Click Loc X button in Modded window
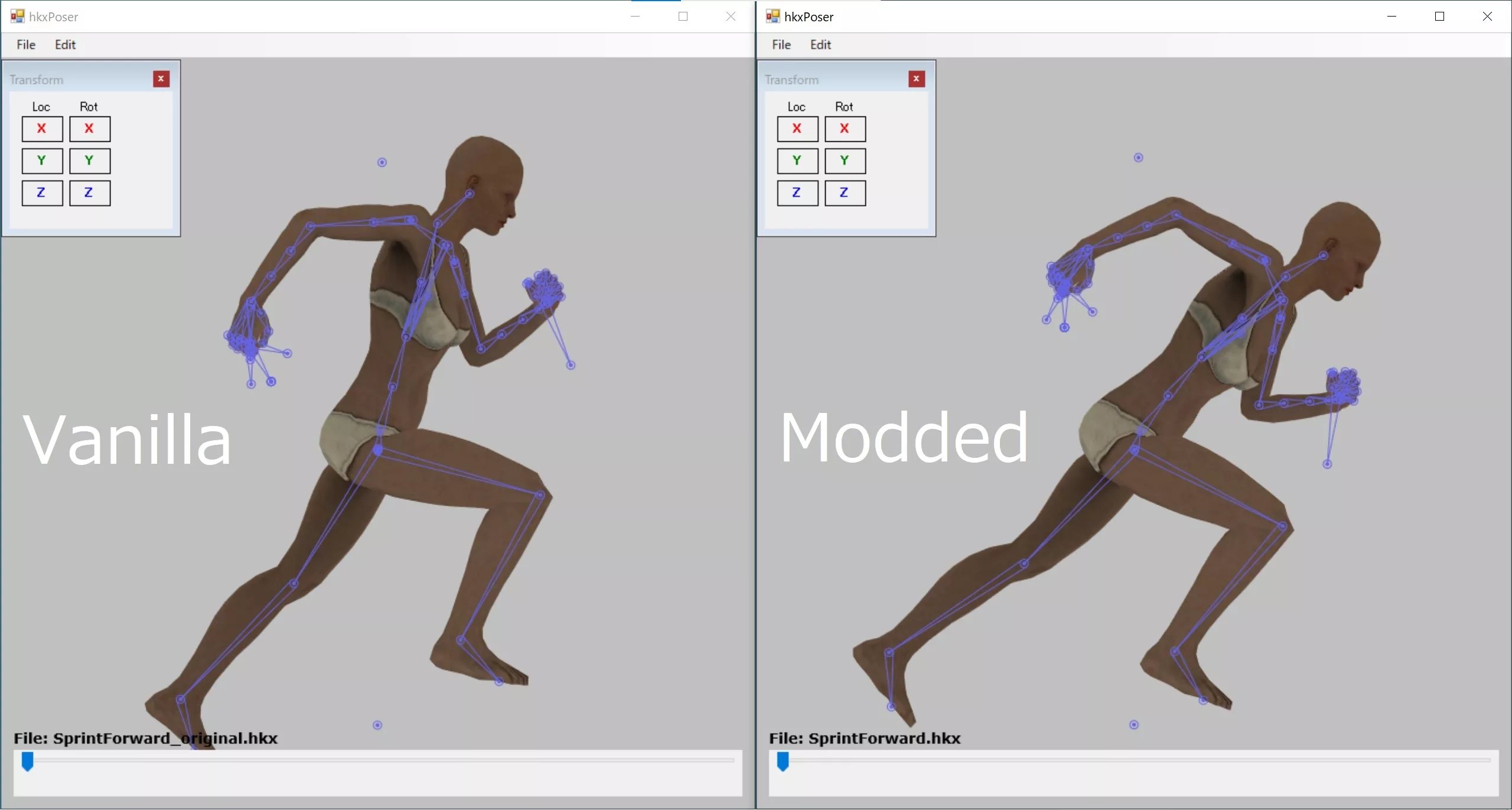This screenshot has height=810, width=1512. point(797,129)
